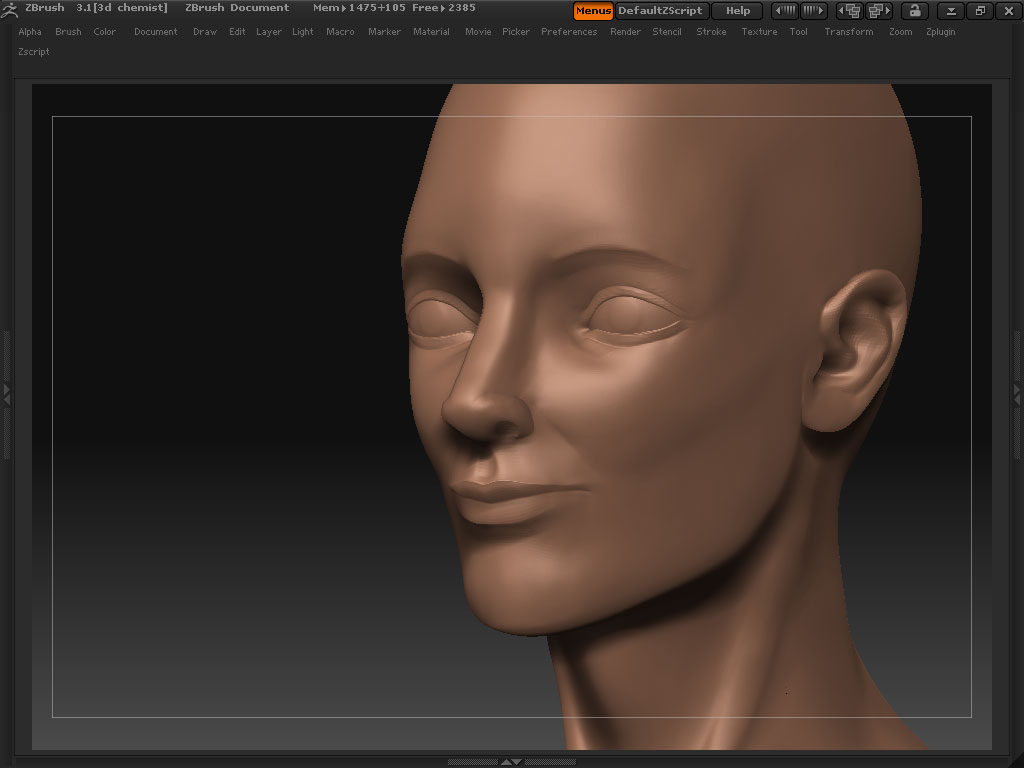Toggle the Menus button off

coord(593,10)
